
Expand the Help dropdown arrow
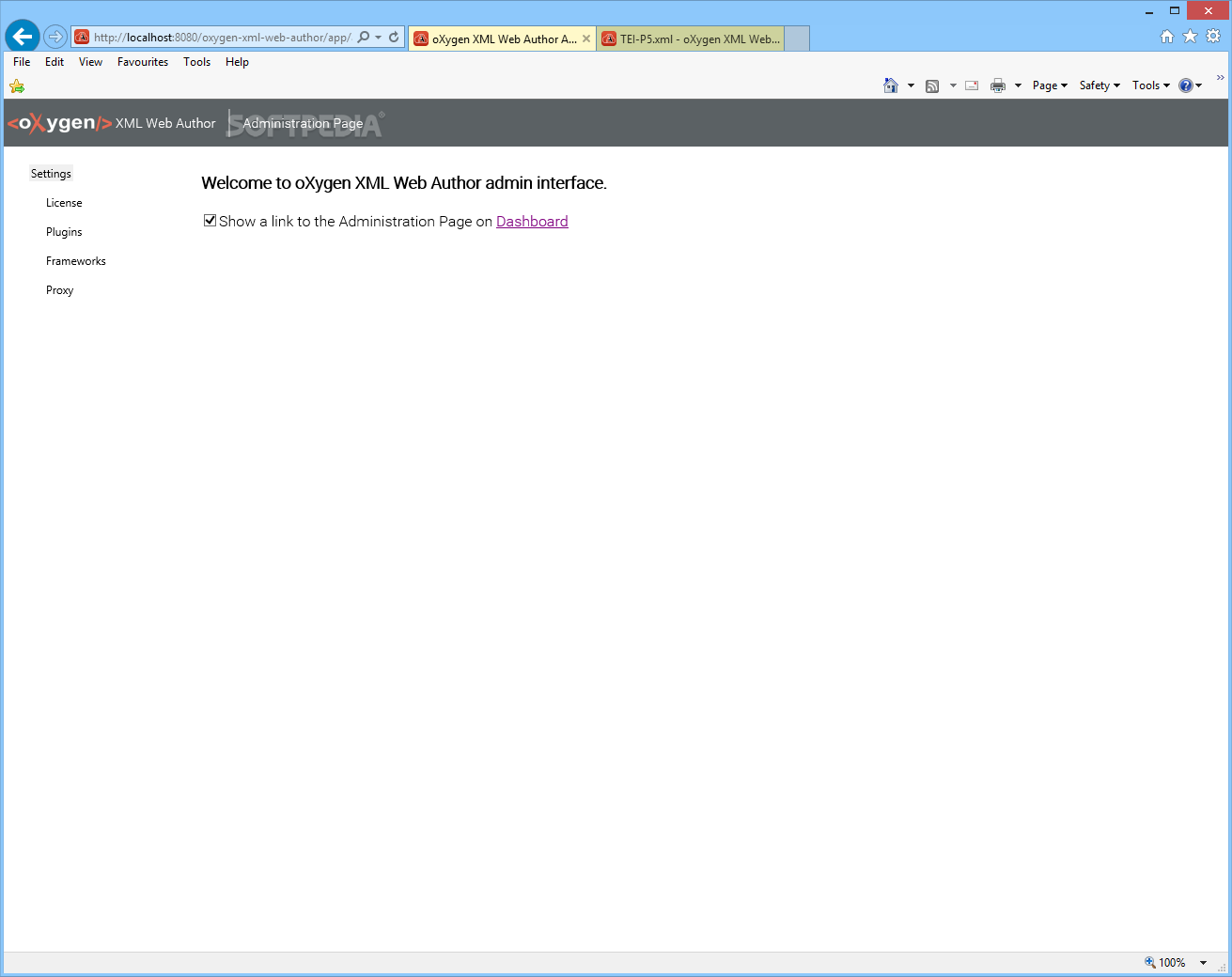(x=1199, y=85)
